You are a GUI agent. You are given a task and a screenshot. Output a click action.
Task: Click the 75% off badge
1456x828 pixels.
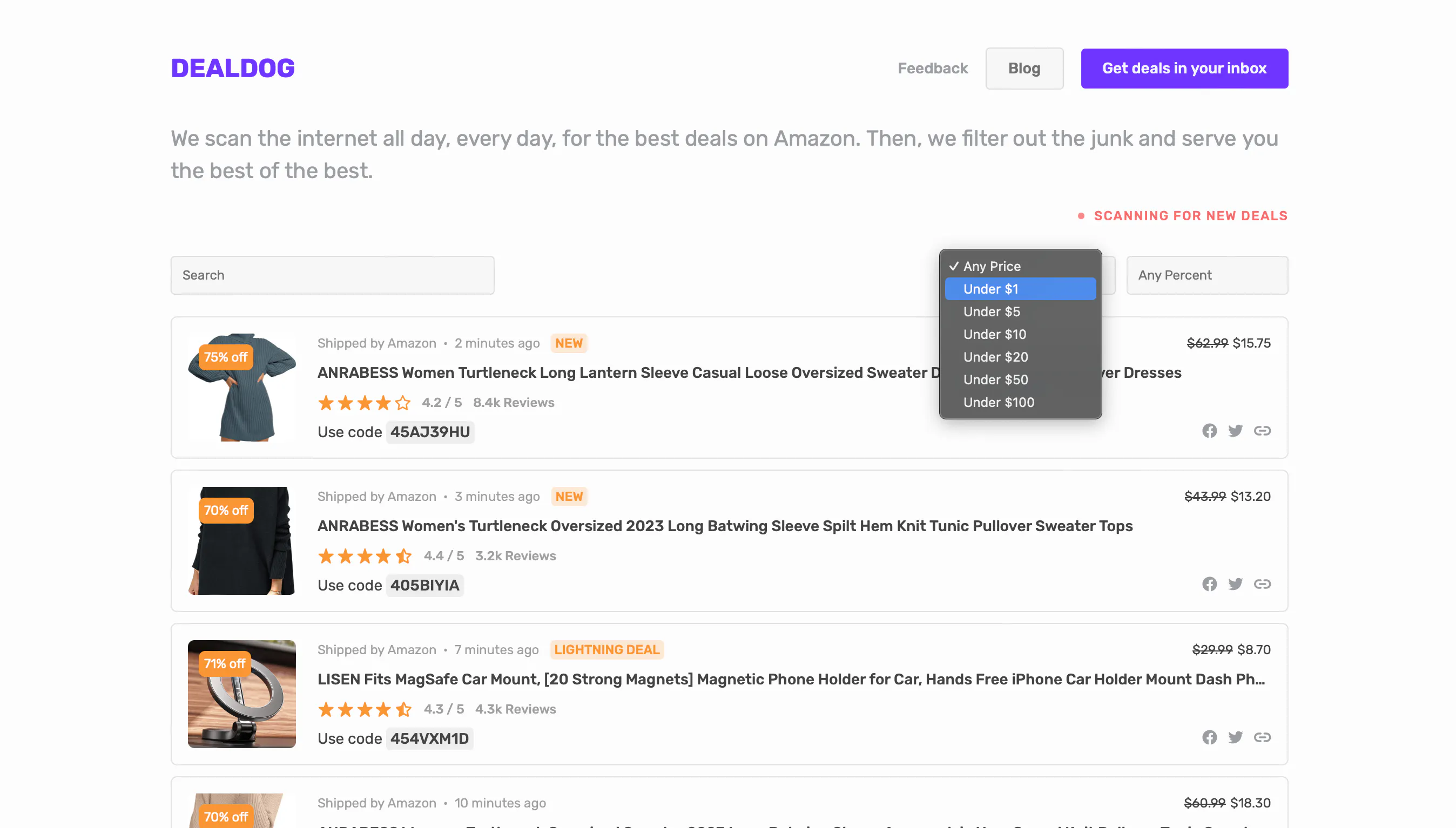pyautogui.click(x=225, y=357)
